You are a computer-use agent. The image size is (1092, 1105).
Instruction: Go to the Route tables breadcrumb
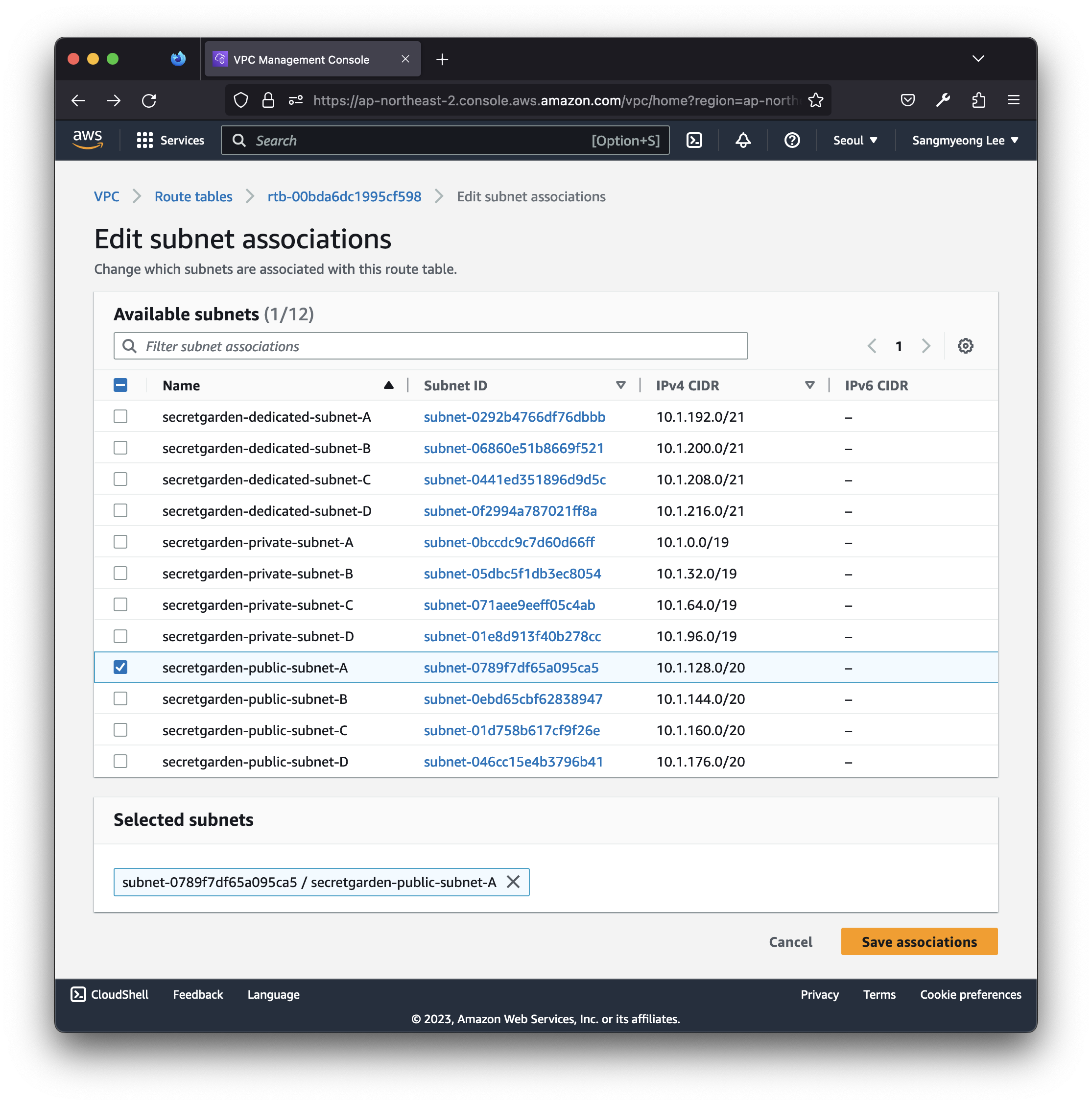tap(193, 197)
